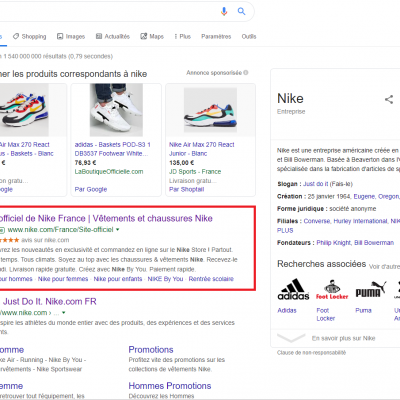Viewport: 400px width, 400px height.
Task: Click the LaBoutiqueOfficielle.com seller link
Action: 109,172
